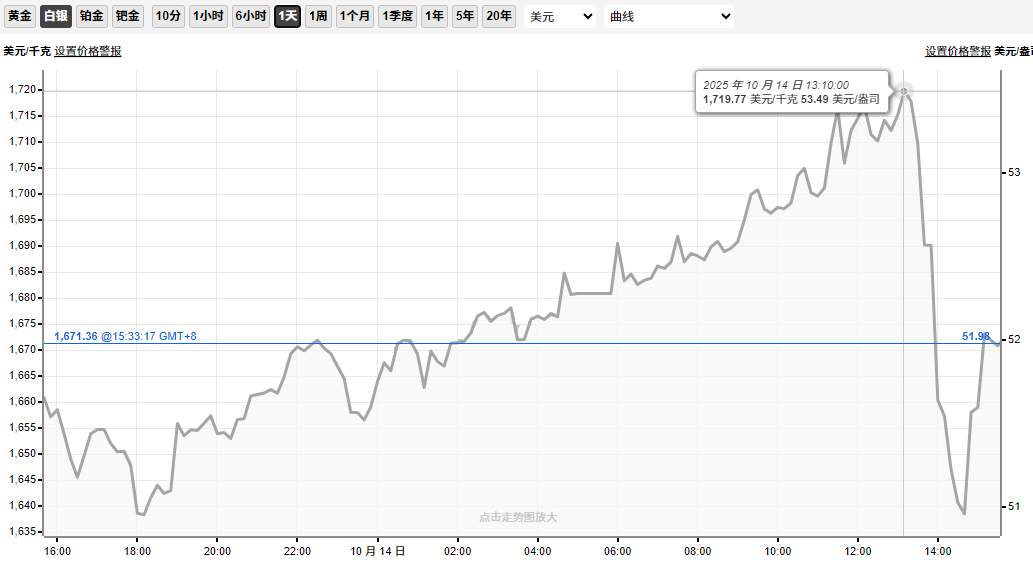Set time range to 10分
Image resolution: width=1033 pixels, height=563 pixels.
(x=169, y=16)
